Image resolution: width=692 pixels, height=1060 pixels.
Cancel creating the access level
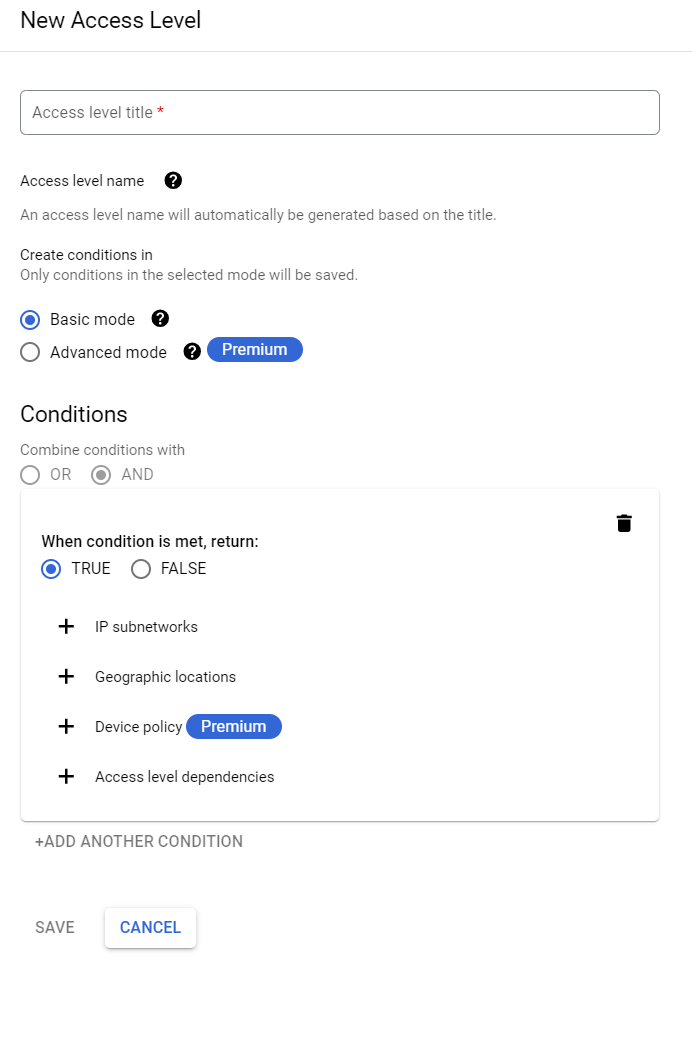150,927
